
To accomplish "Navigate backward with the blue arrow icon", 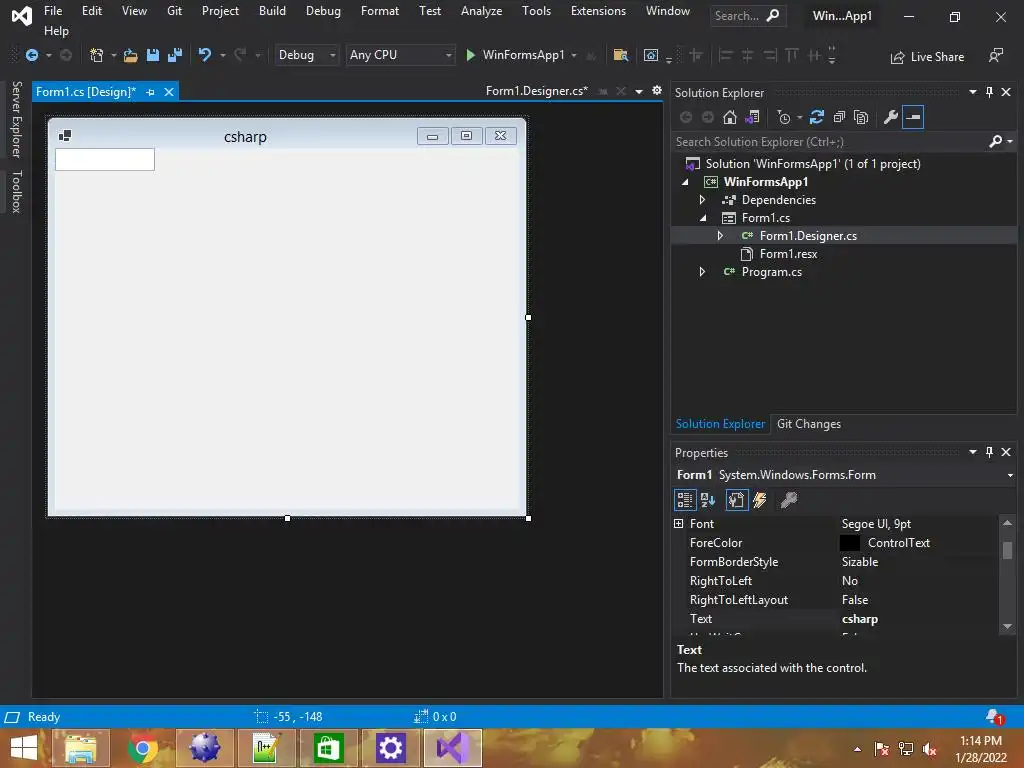I will (31, 56).
